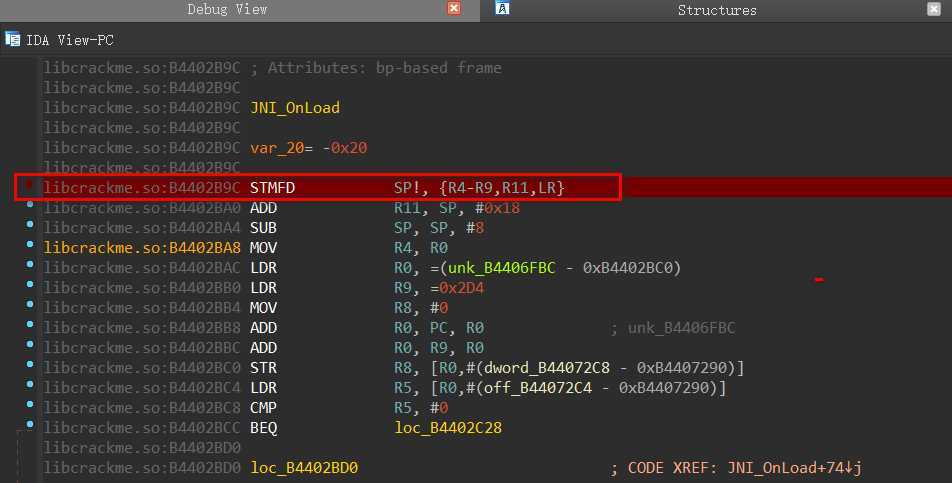This screenshot has width=952, height=483.
Task: Click the '; unk_B4406FBC' comment
Action: [x=673, y=328]
